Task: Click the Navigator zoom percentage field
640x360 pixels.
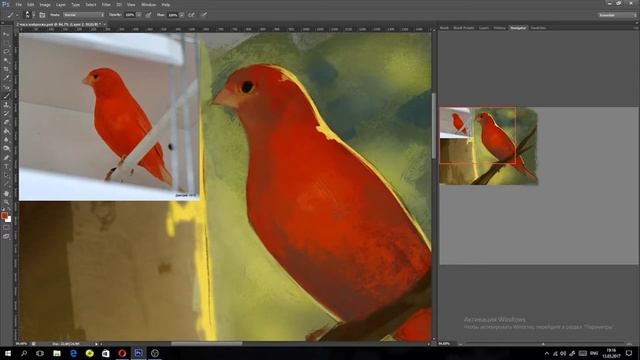Action: 445,344
